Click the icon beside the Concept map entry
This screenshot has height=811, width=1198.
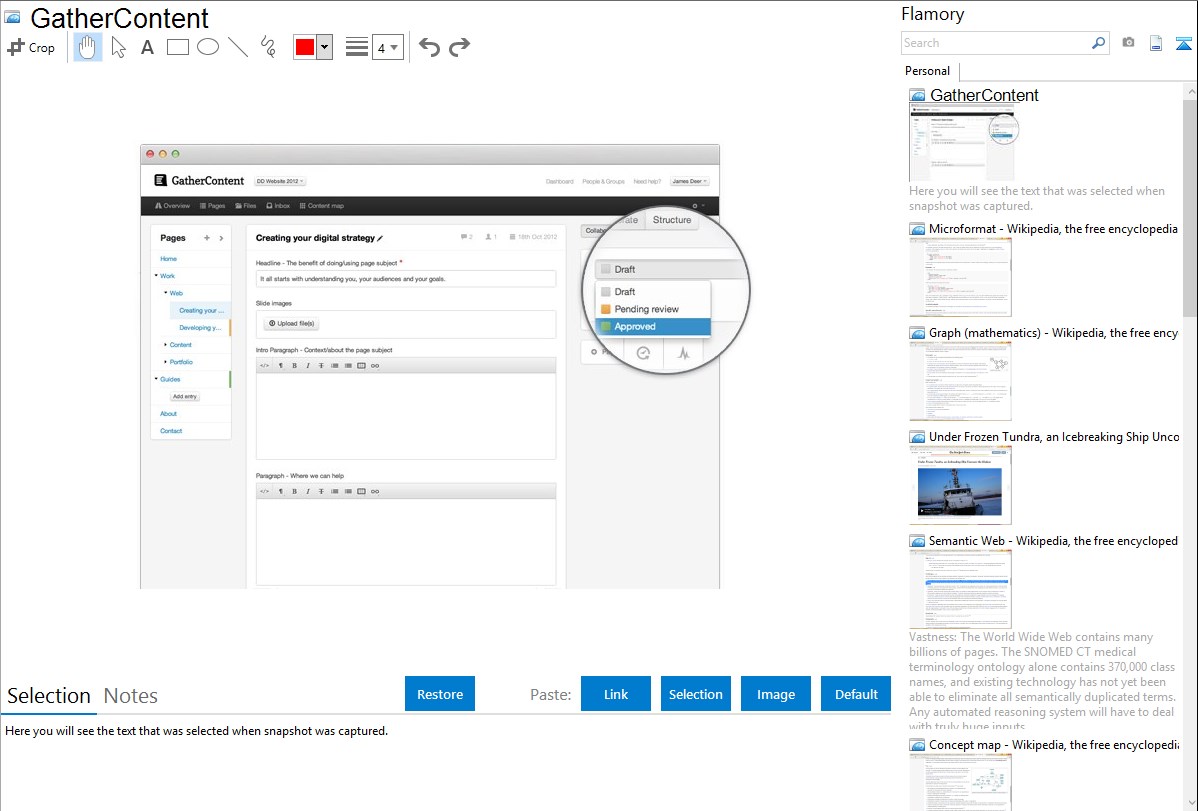coord(917,745)
